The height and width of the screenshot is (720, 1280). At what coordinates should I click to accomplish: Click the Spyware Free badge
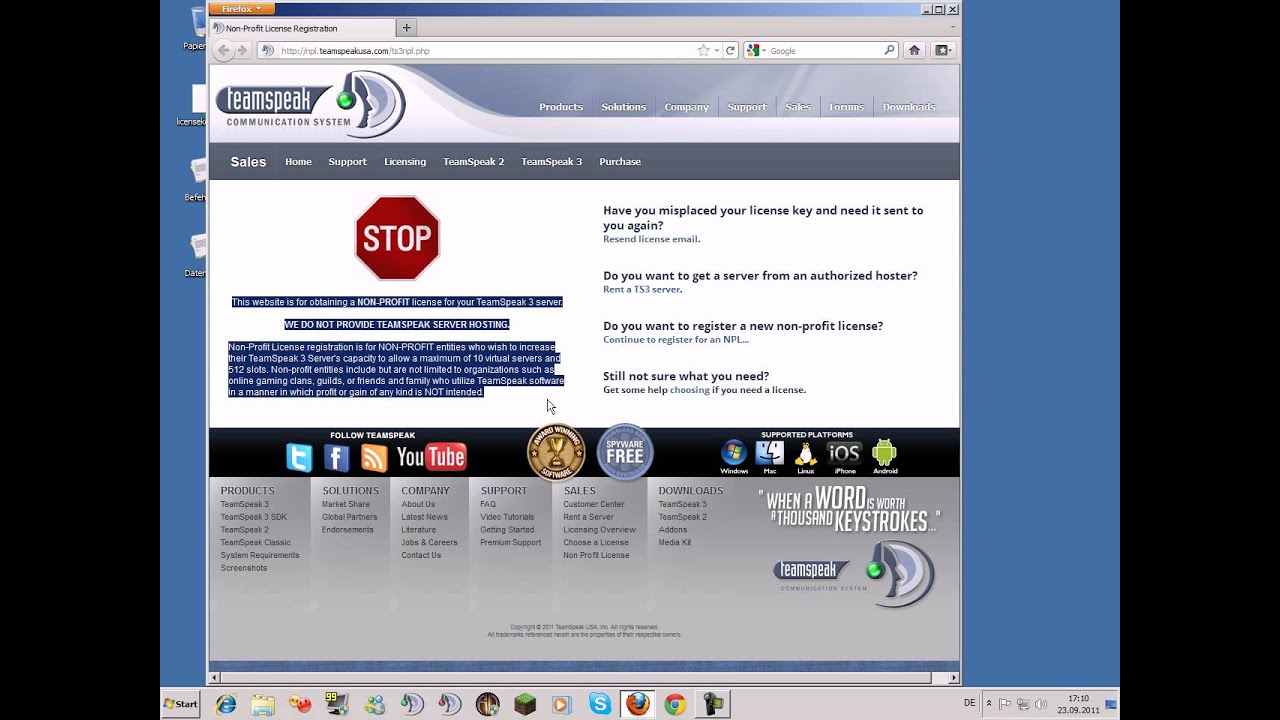tap(625, 452)
